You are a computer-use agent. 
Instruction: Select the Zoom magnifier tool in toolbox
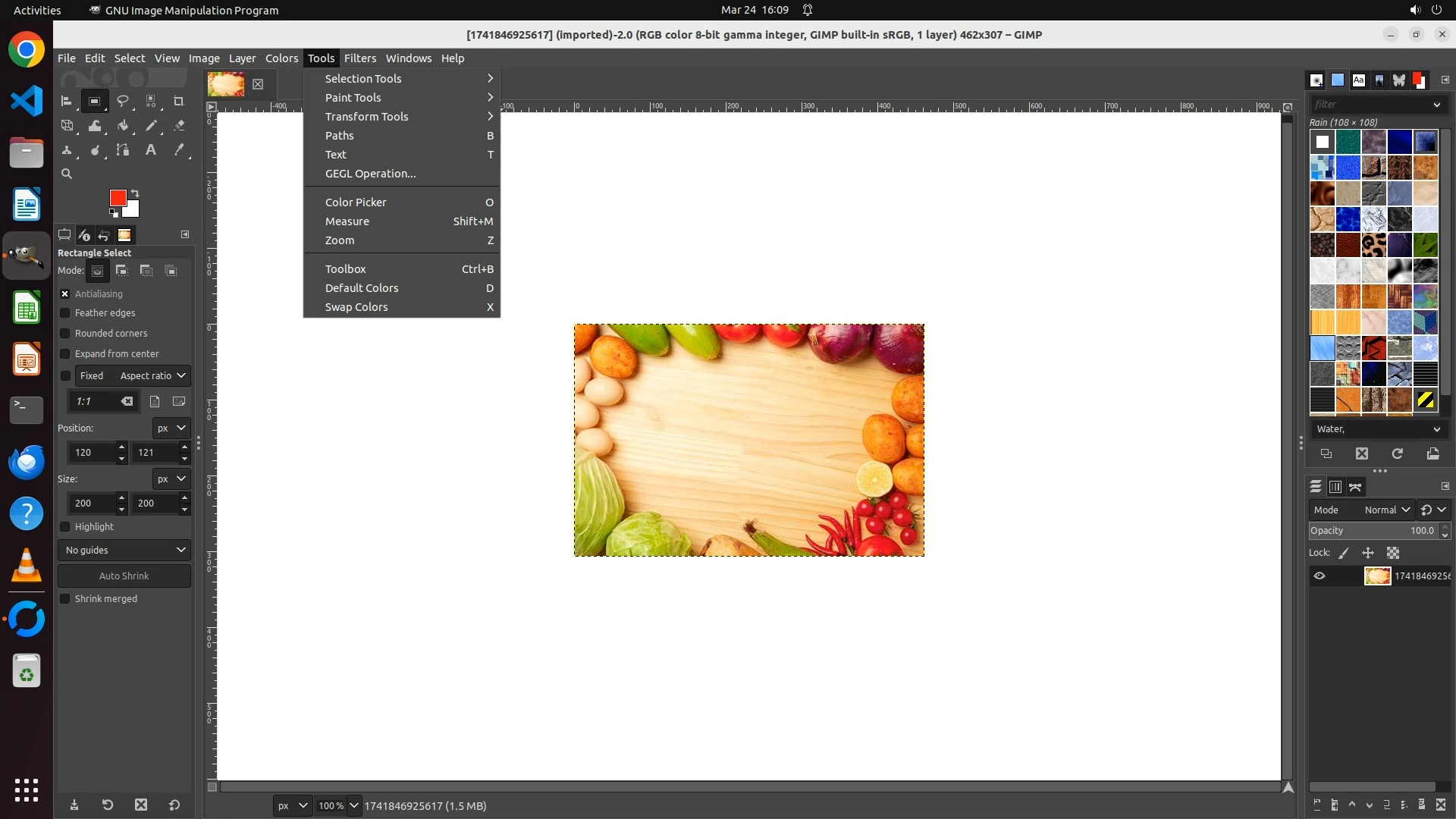click(x=67, y=174)
